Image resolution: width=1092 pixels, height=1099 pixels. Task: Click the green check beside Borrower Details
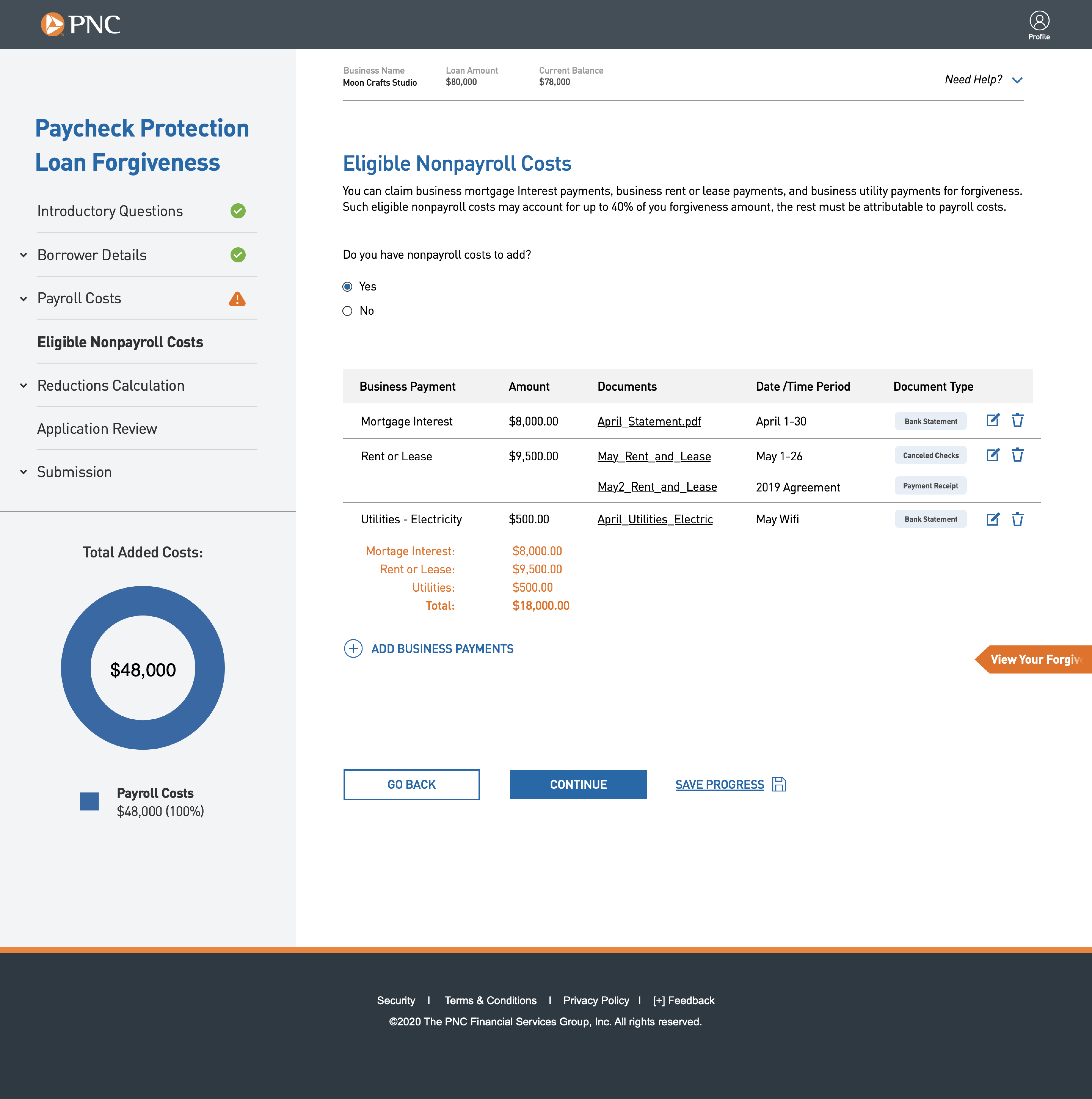(x=238, y=255)
